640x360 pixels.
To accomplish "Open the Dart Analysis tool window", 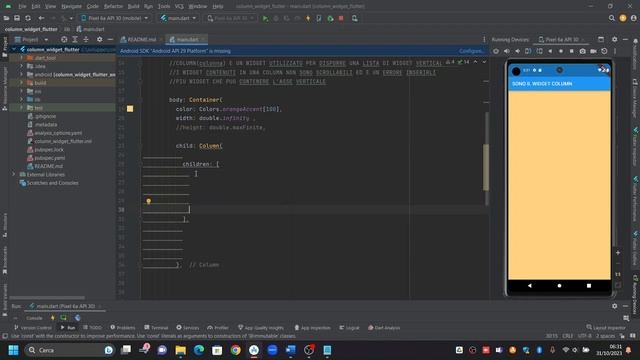I will pos(384,328).
